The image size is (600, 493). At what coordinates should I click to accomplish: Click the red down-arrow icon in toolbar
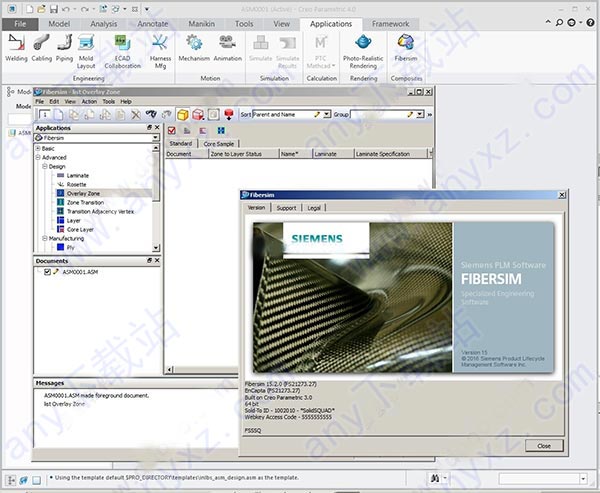click(229, 114)
